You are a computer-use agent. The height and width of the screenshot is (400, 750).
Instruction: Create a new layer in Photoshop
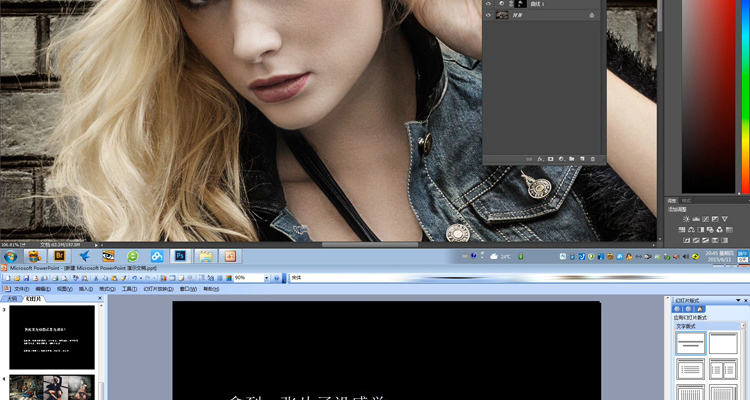tap(582, 159)
